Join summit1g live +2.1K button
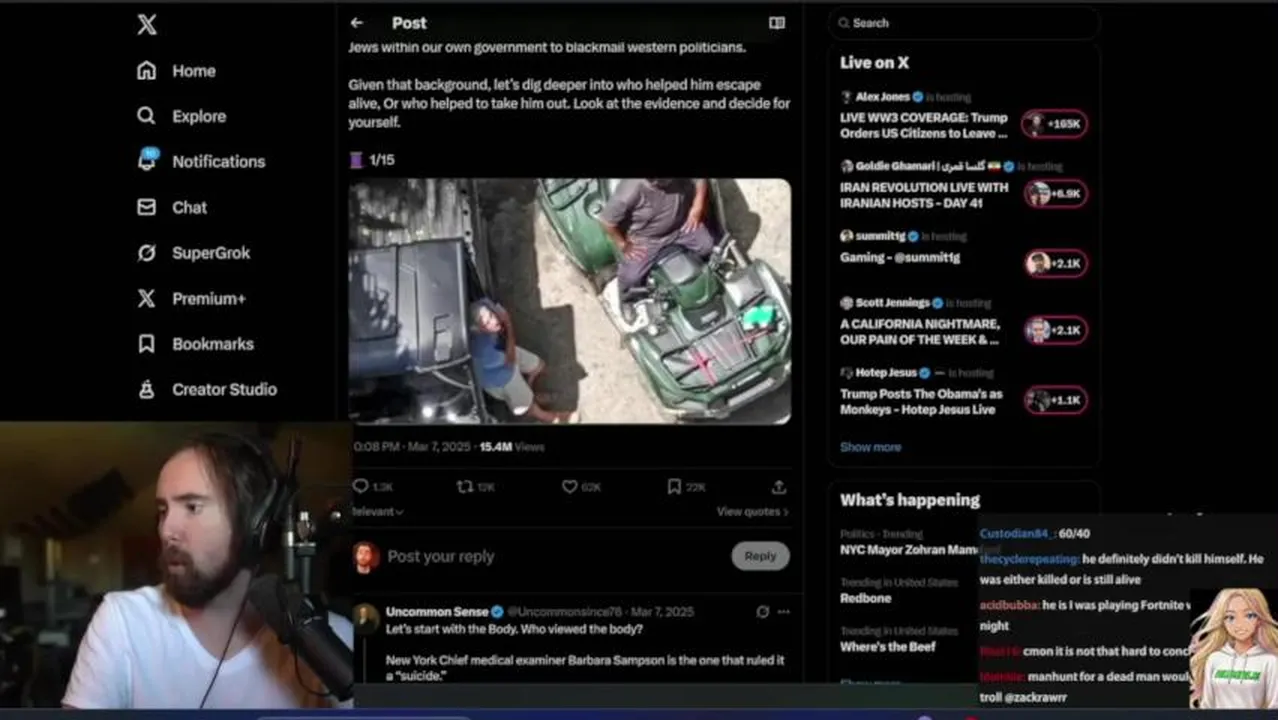The image size is (1278, 720). [x=1055, y=263]
